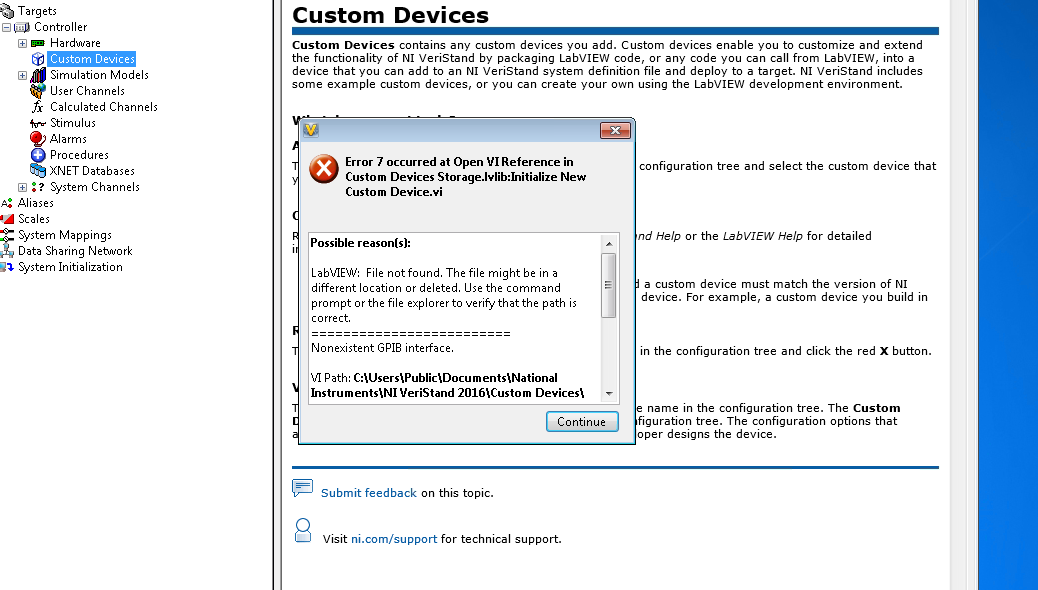The image size is (1038, 590).
Task: Click the red Alarms bell icon
Action: pyautogui.click(x=38, y=139)
